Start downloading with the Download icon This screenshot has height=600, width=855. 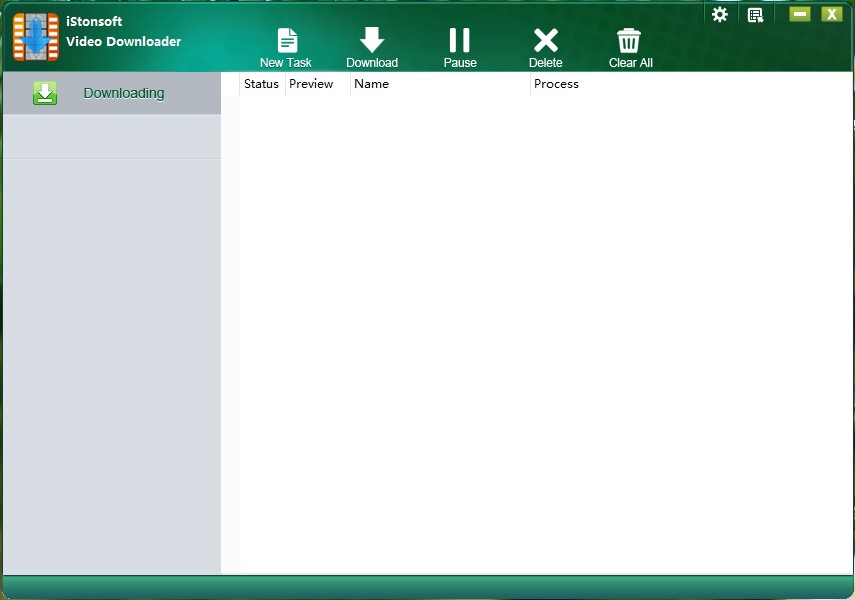click(x=372, y=40)
